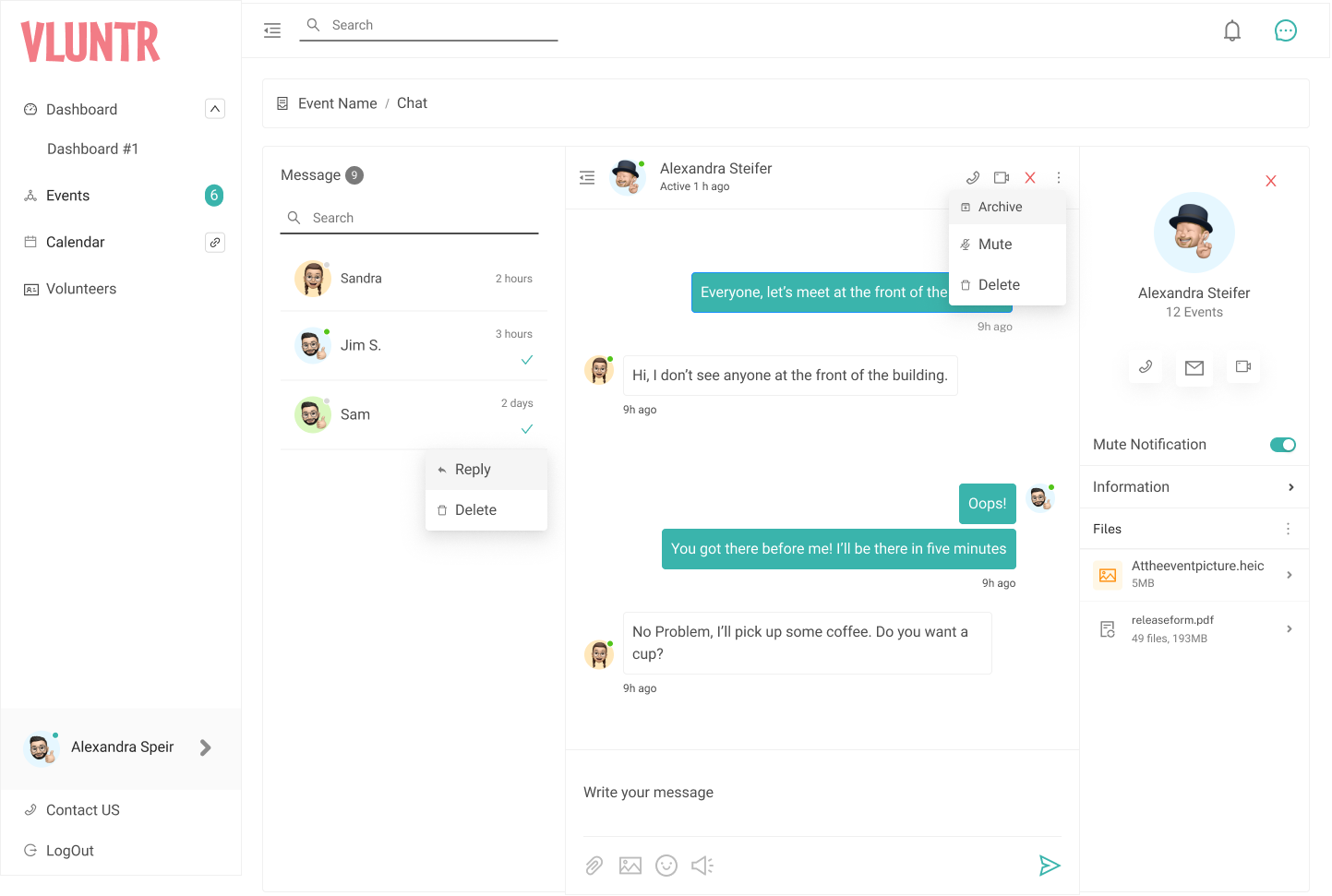Start voice call in chat header
This screenshot has height=896, width=1332.
972,177
